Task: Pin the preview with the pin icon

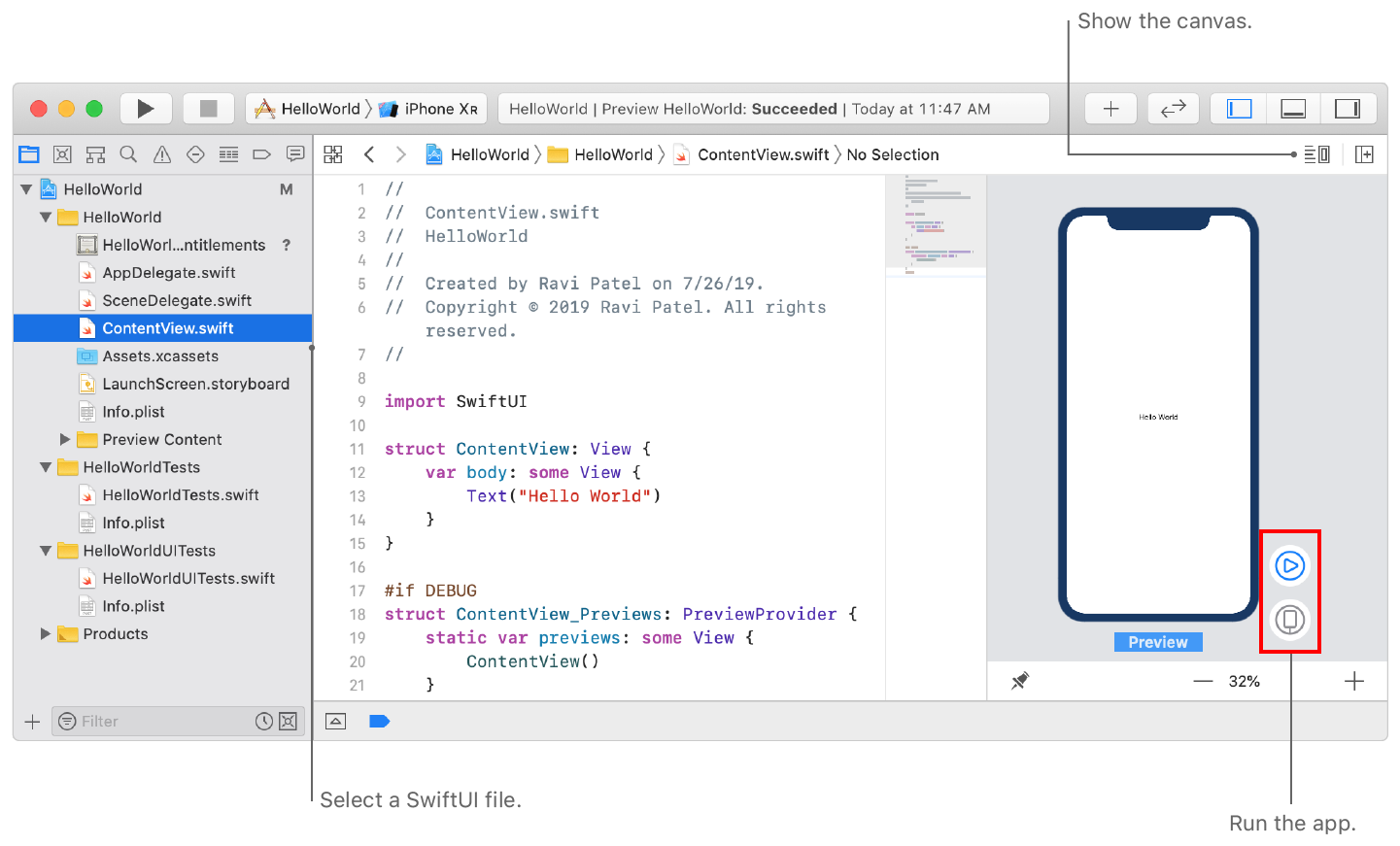Action: [1019, 681]
